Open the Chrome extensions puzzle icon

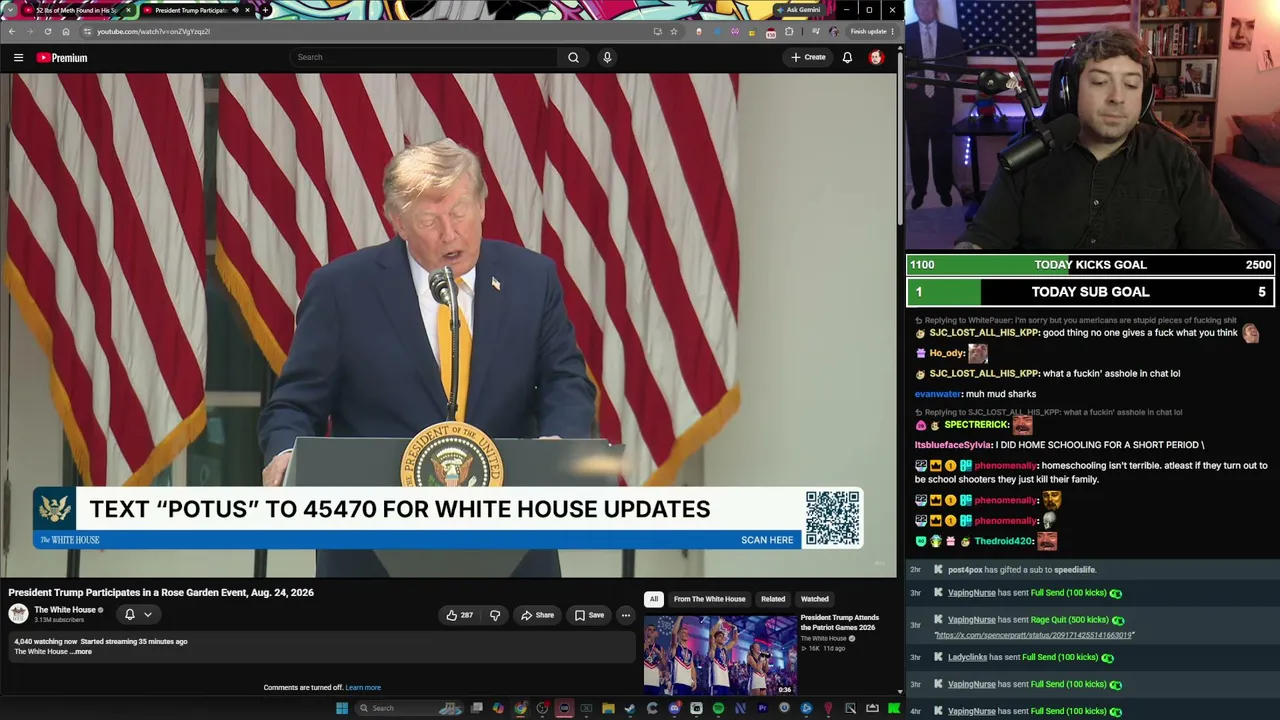789,31
